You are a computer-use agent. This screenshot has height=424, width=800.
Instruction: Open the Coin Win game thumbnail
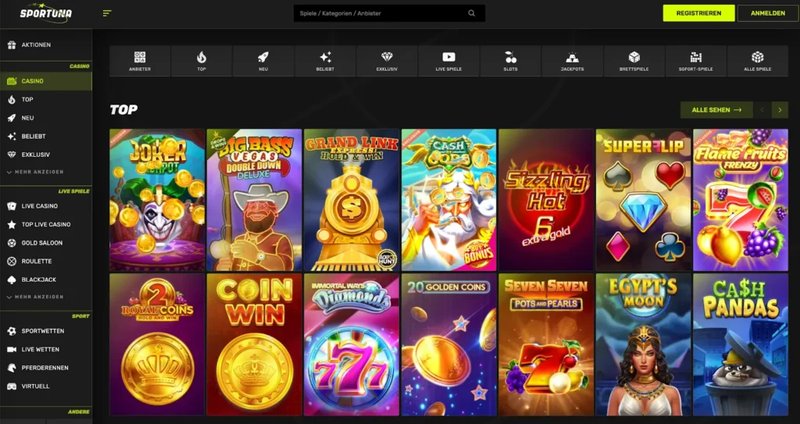click(x=254, y=344)
